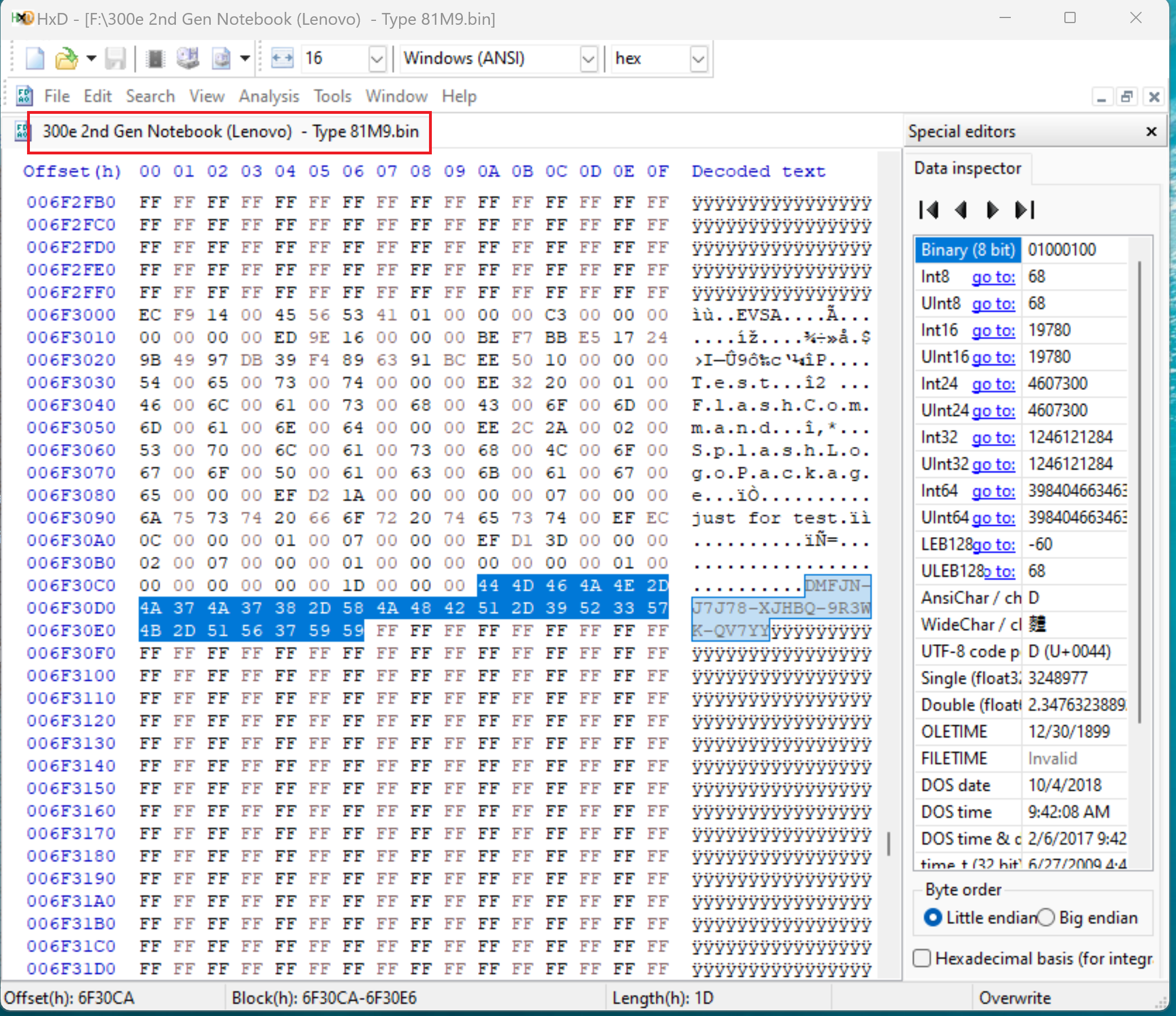Viewport: 1176px width, 1016px height.
Task: Open the Analysis menu
Action: pyautogui.click(x=268, y=96)
